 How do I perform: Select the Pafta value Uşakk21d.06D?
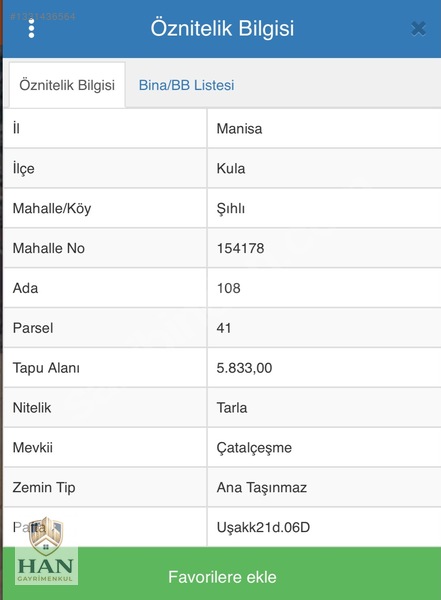(263, 527)
